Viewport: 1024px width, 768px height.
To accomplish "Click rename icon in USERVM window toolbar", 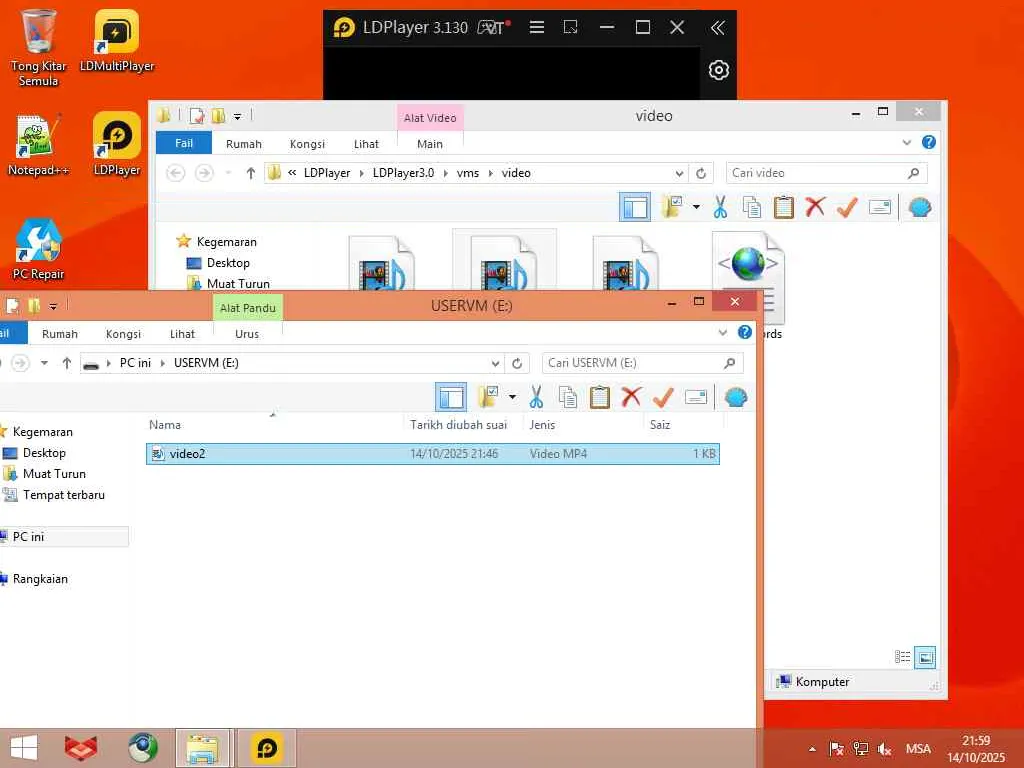I will [x=696, y=397].
